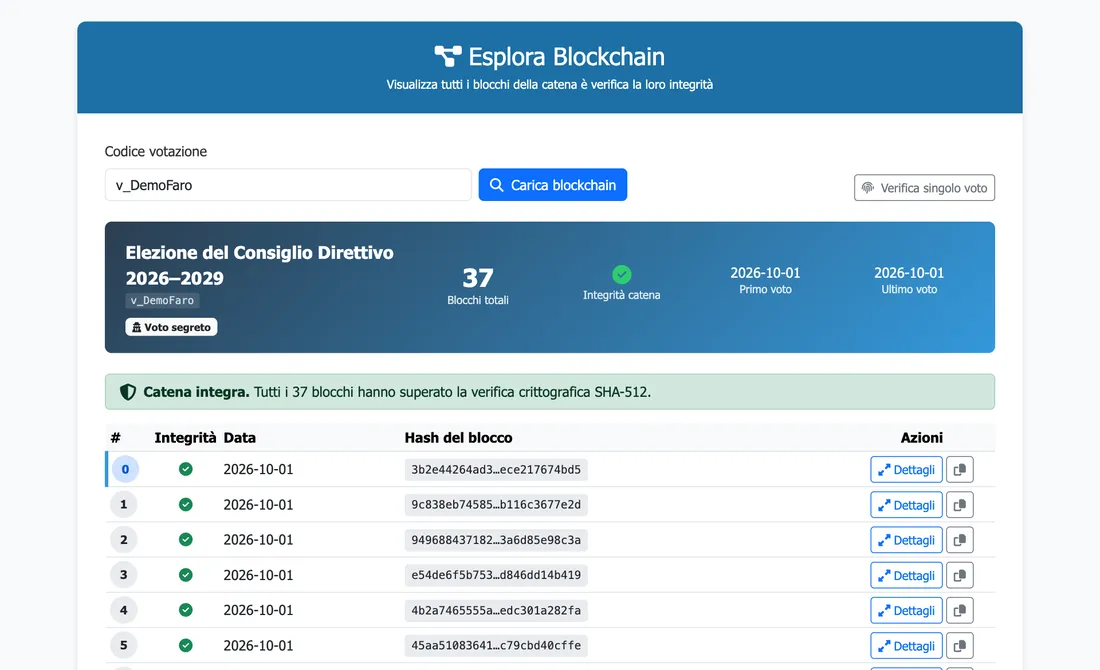This screenshot has height=670, width=1100.
Task: Click the Hash del blocco column header
Action: [458, 438]
